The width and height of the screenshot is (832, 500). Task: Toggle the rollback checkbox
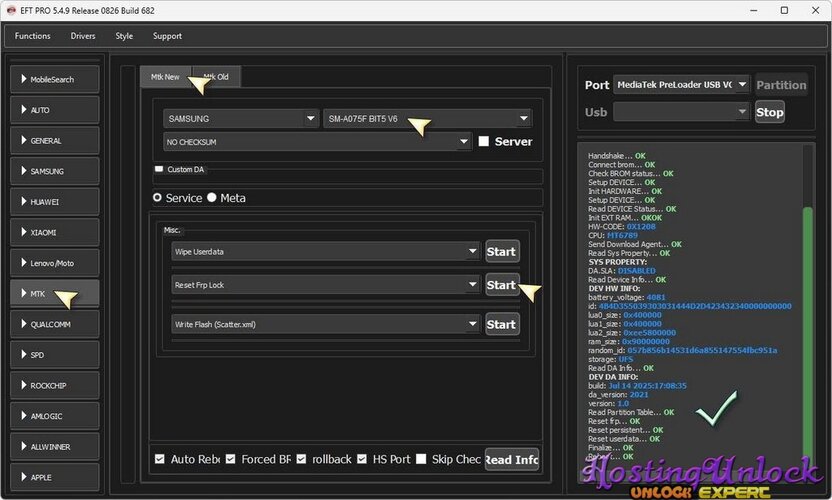point(301,459)
